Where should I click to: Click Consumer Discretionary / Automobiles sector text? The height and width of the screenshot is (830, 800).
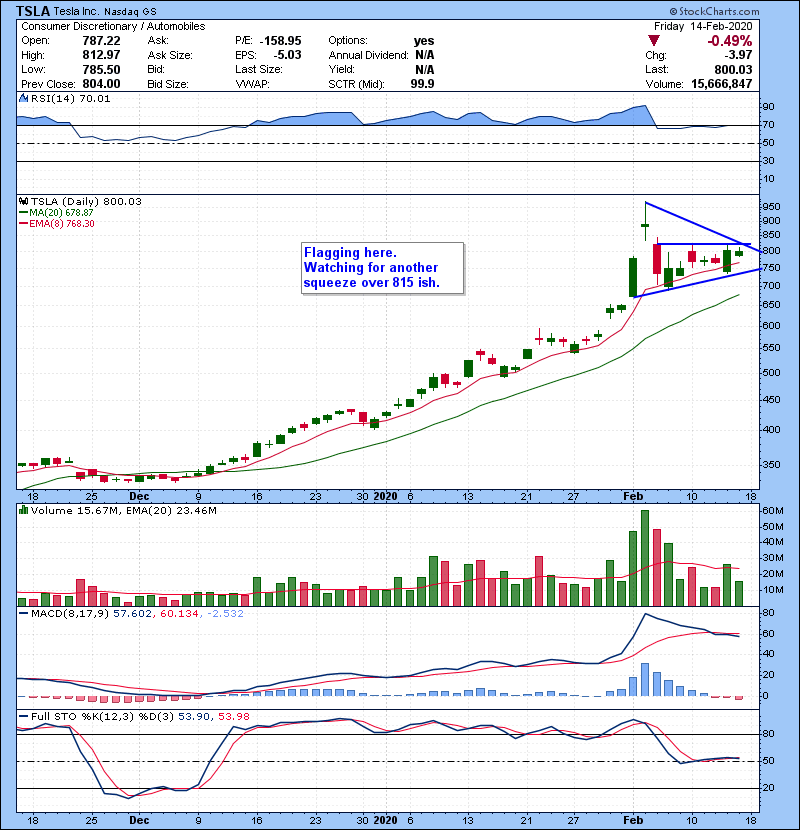pyautogui.click(x=113, y=26)
